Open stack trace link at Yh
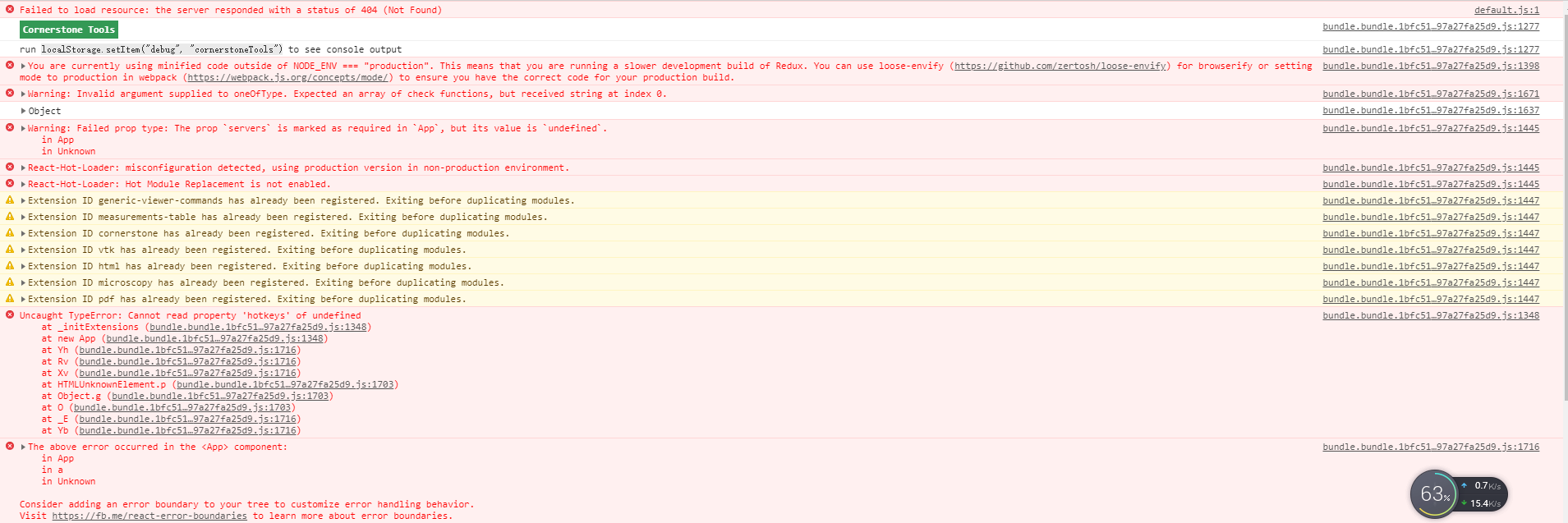This screenshot has height=523, width=1568. [x=187, y=350]
